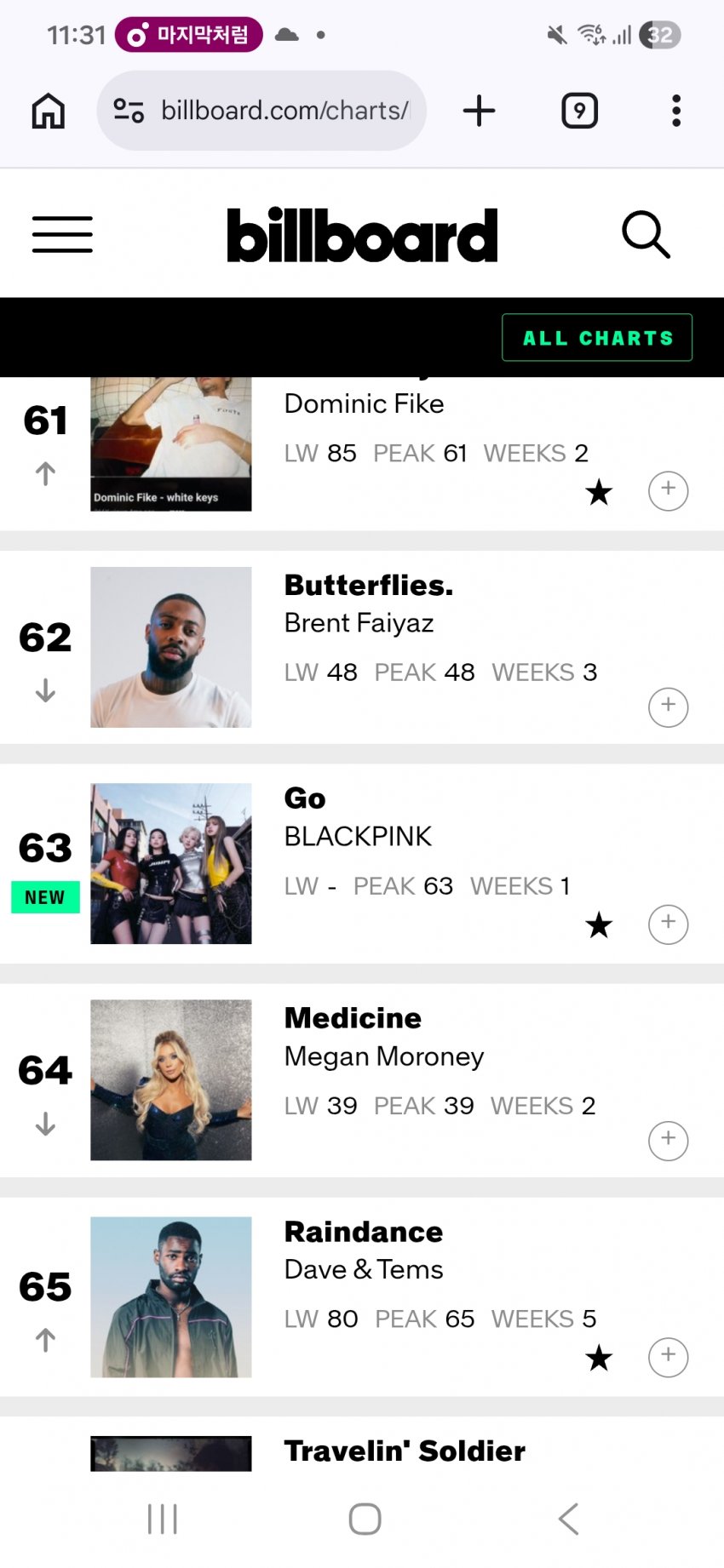Tap the Megan Moroney Medicine cover image
The height and width of the screenshot is (1568, 724).
(171, 1079)
